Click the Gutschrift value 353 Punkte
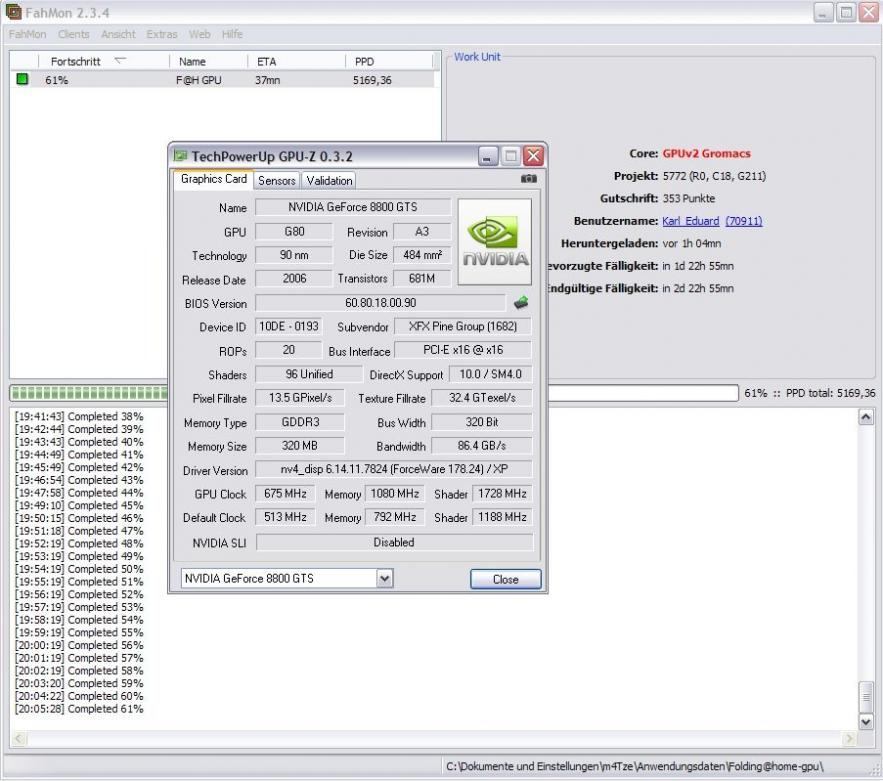 click(689, 198)
